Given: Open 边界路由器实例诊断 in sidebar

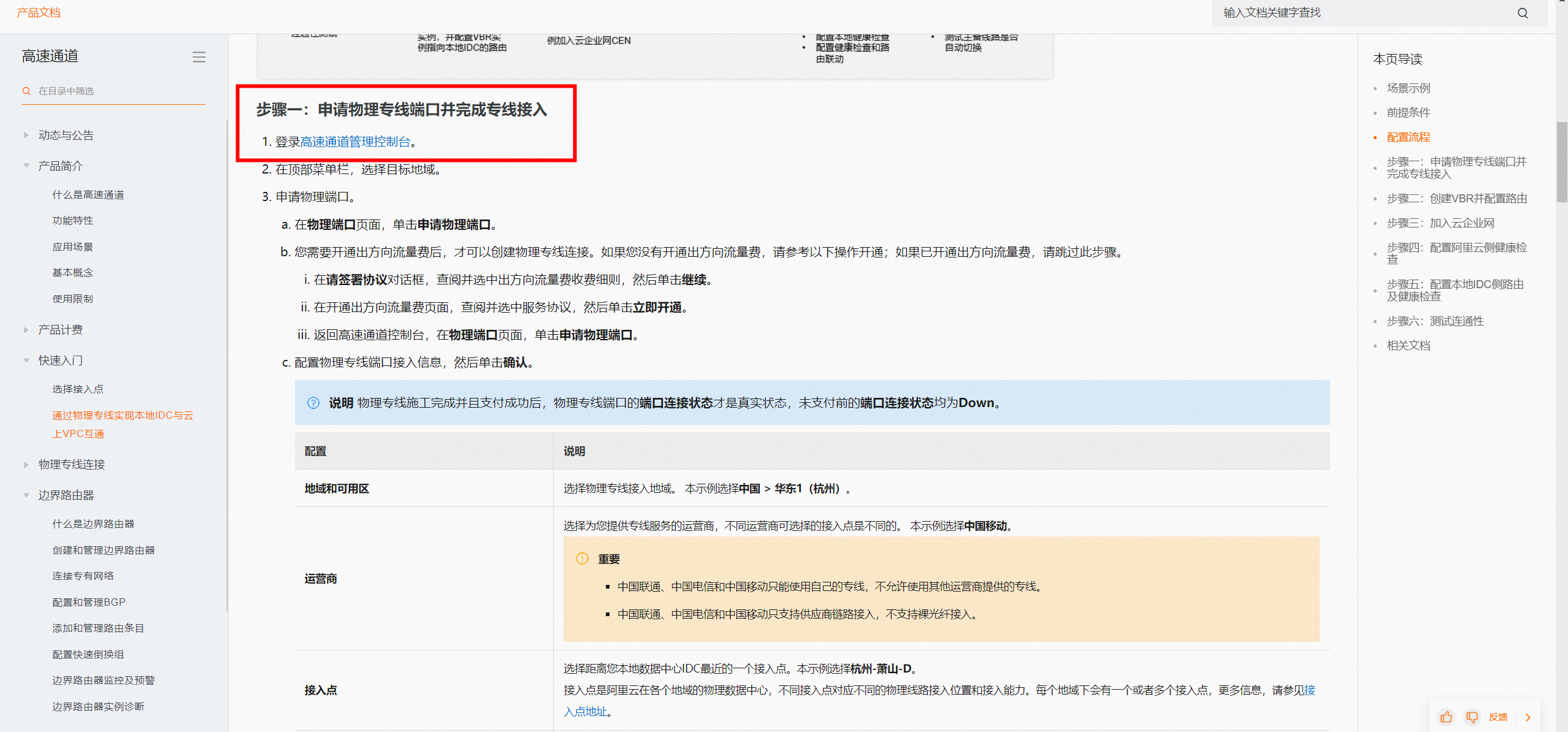Looking at the screenshot, I should click(x=98, y=707).
